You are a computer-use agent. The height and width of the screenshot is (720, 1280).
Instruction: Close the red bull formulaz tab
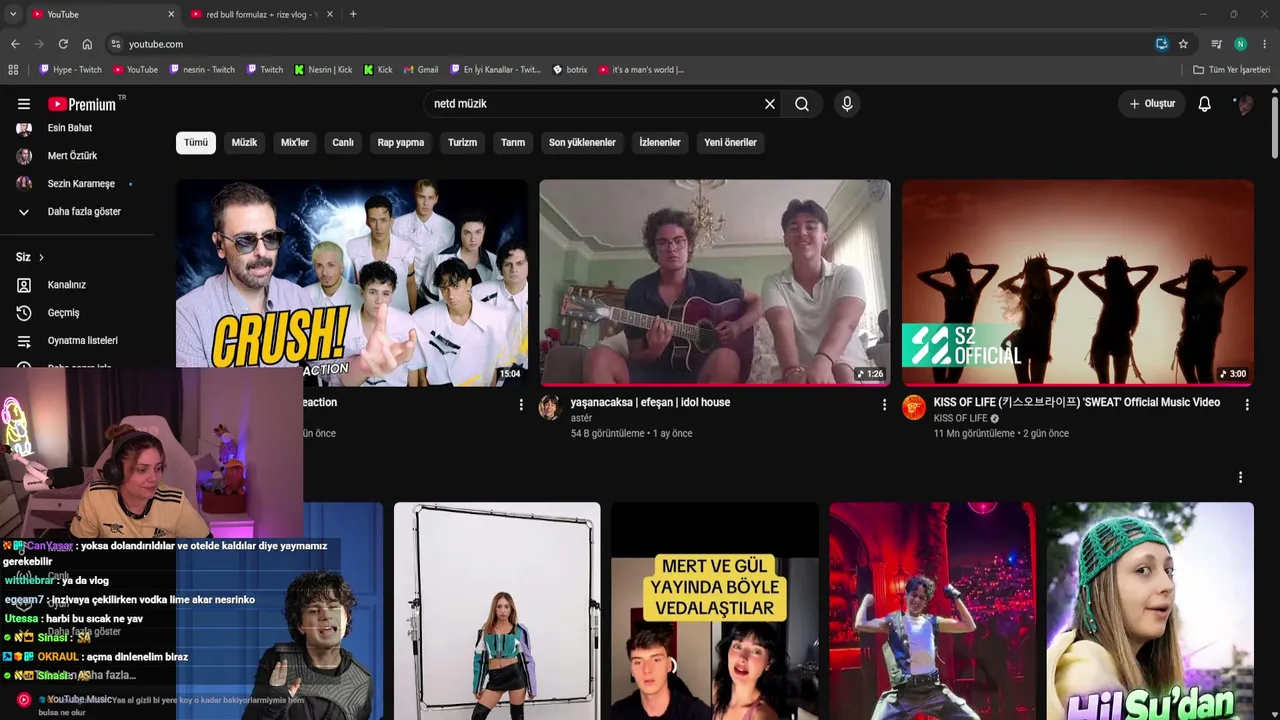[330, 14]
